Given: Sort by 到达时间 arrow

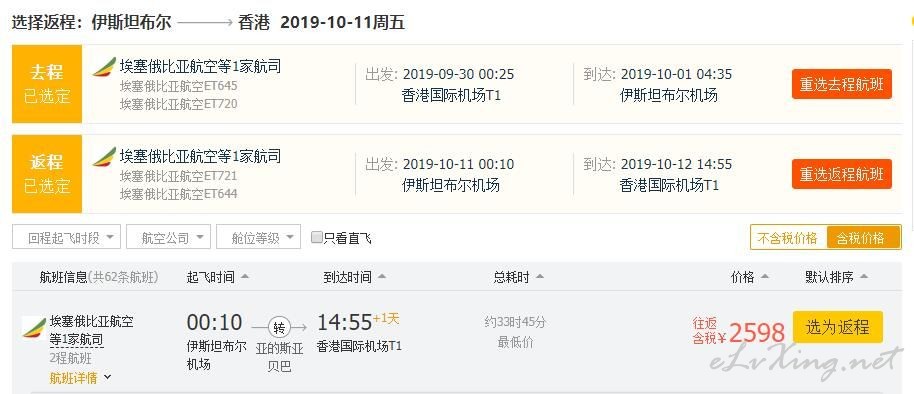Looking at the screenshot, I should point(381,277).
